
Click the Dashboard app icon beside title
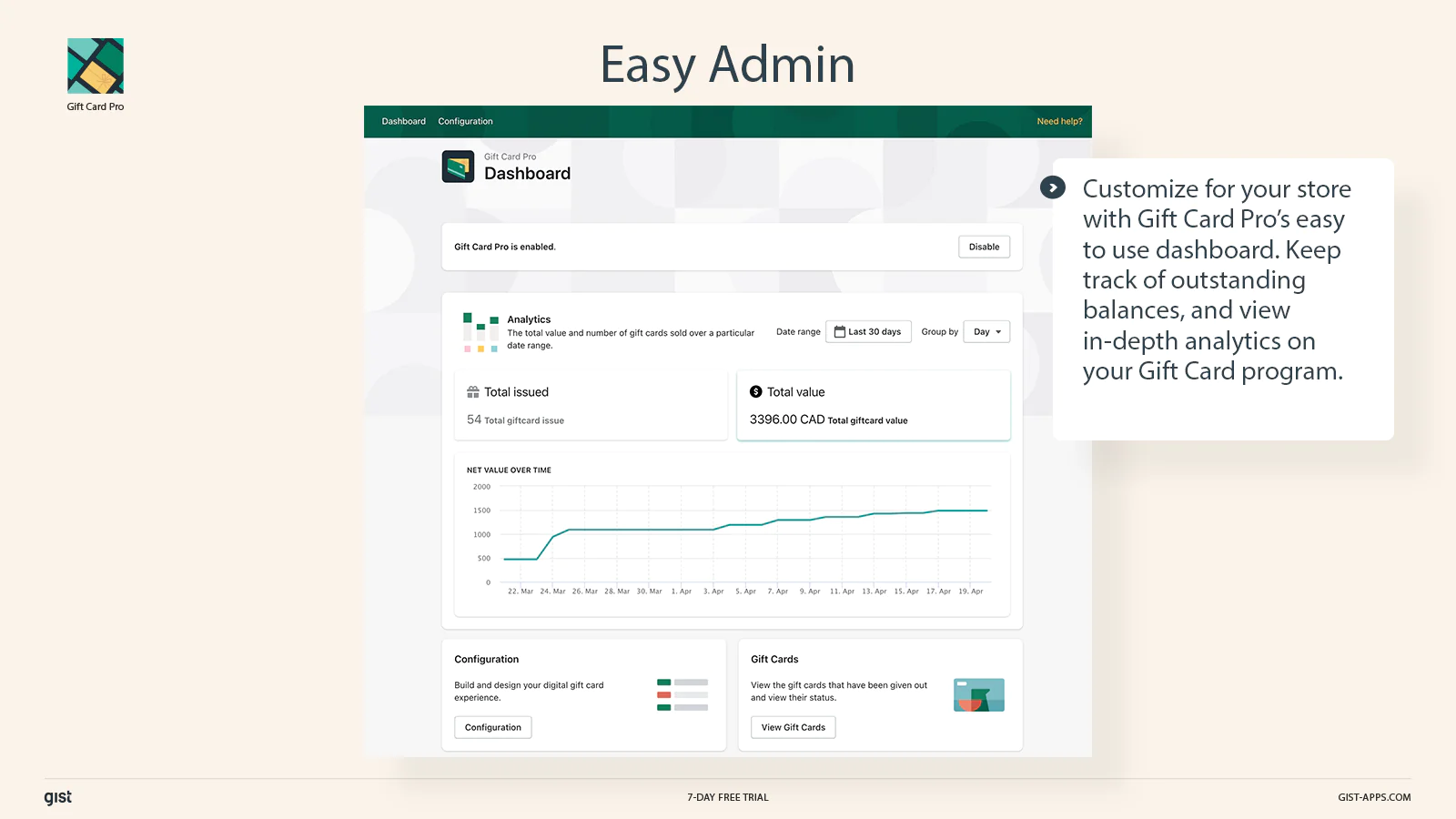pyautogui.click(x=458, y=167)
